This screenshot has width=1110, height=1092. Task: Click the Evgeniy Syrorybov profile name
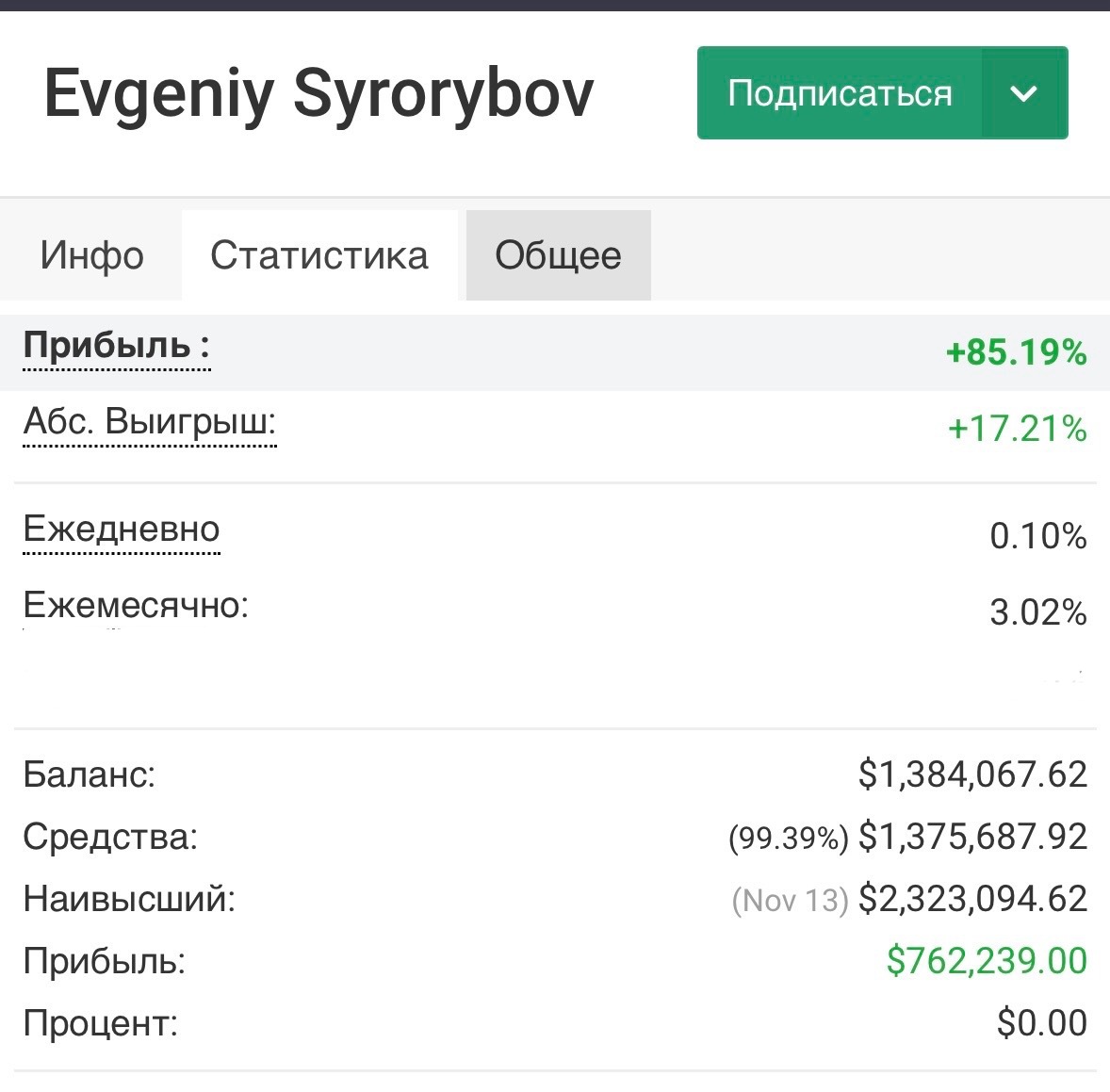(x=318, y=93)
